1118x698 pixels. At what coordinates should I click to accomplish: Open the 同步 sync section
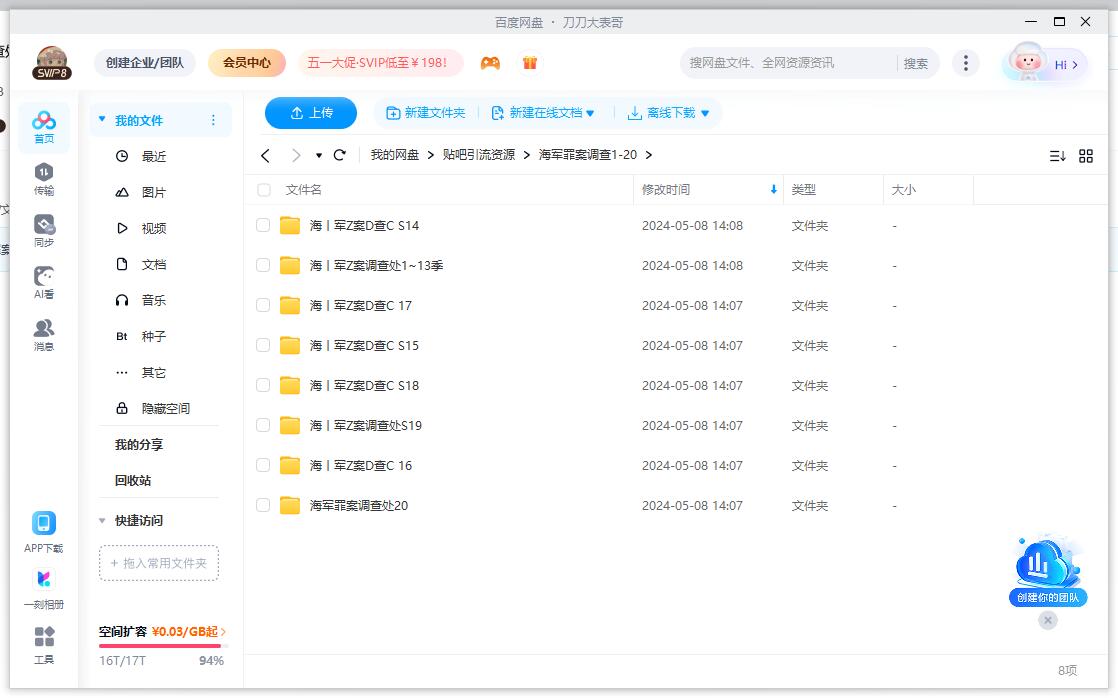coord(43,231)
